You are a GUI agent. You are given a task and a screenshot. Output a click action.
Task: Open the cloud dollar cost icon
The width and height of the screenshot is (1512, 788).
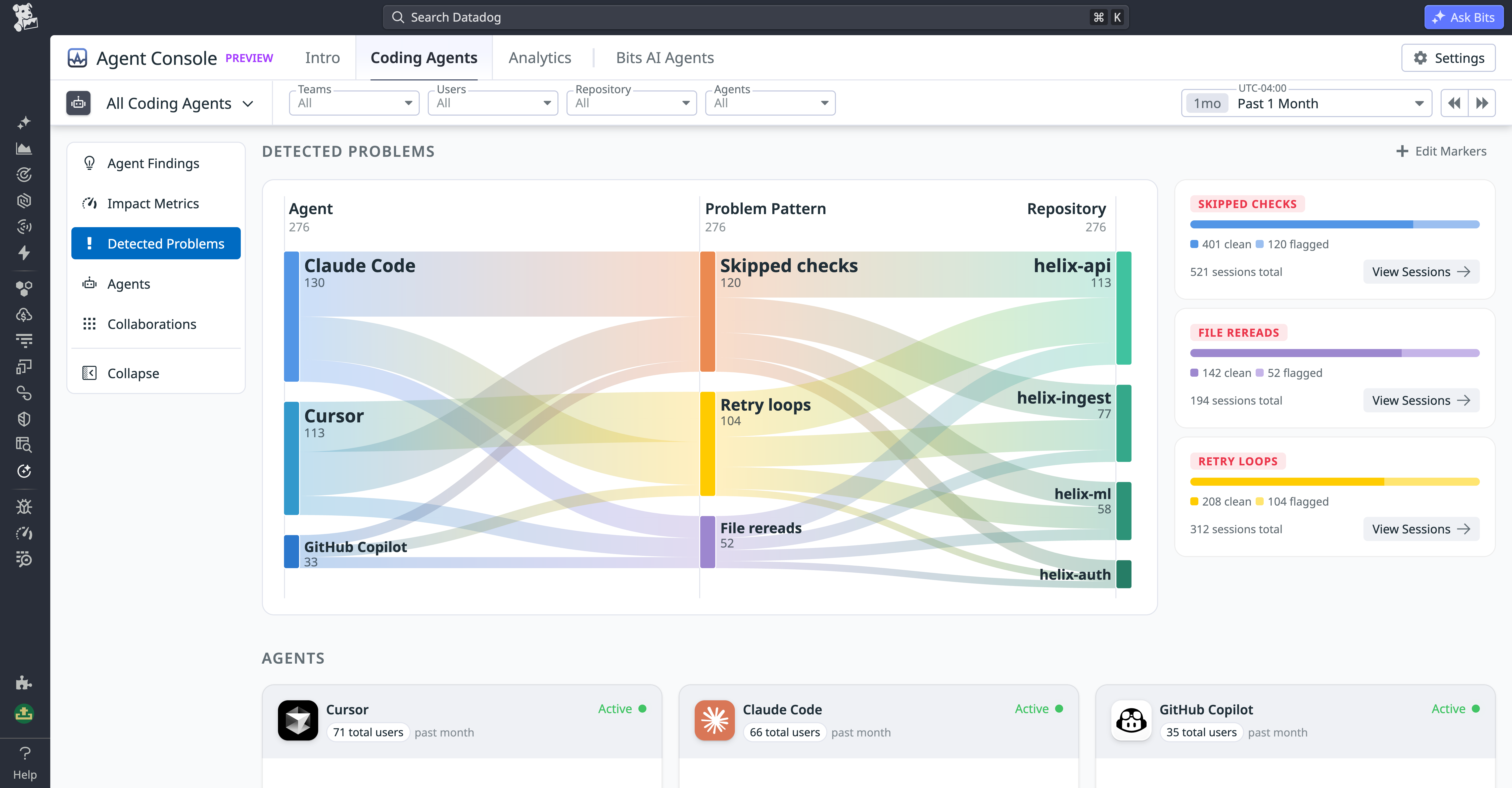click(x=24, y=315)
